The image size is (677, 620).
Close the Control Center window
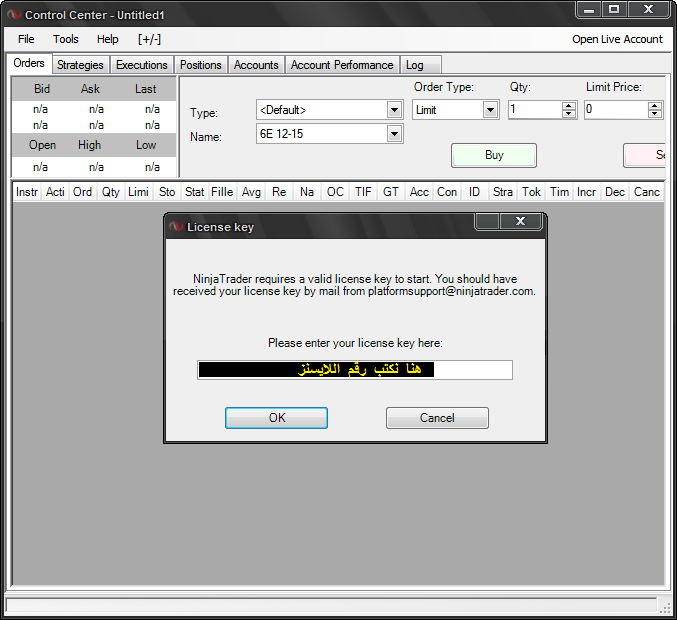(649, 9)
